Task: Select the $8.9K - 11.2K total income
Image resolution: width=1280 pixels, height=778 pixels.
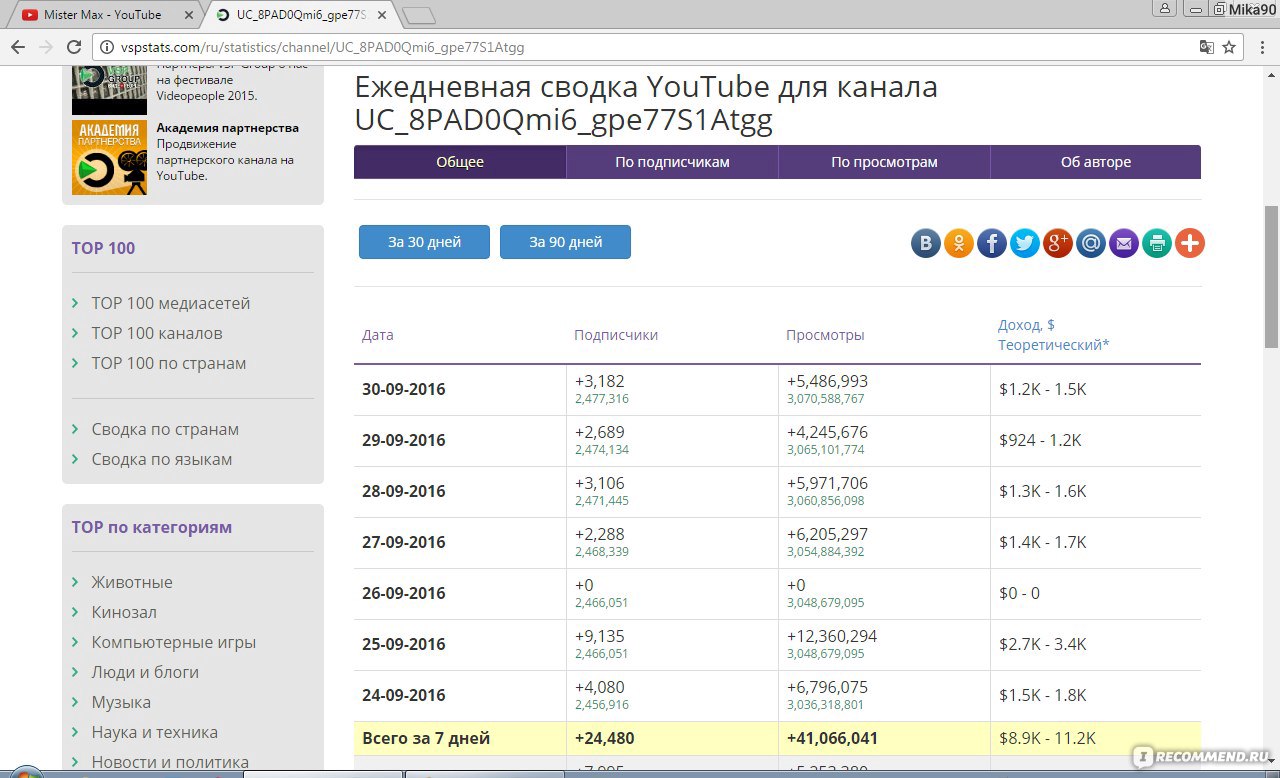Action: [x=1047, y=739]
